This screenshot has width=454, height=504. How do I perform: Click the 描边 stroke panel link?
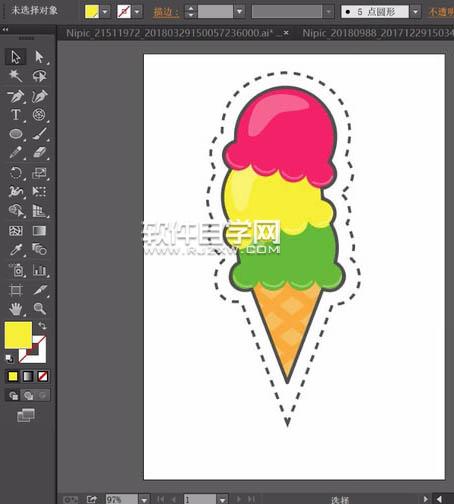click(166, 12)
